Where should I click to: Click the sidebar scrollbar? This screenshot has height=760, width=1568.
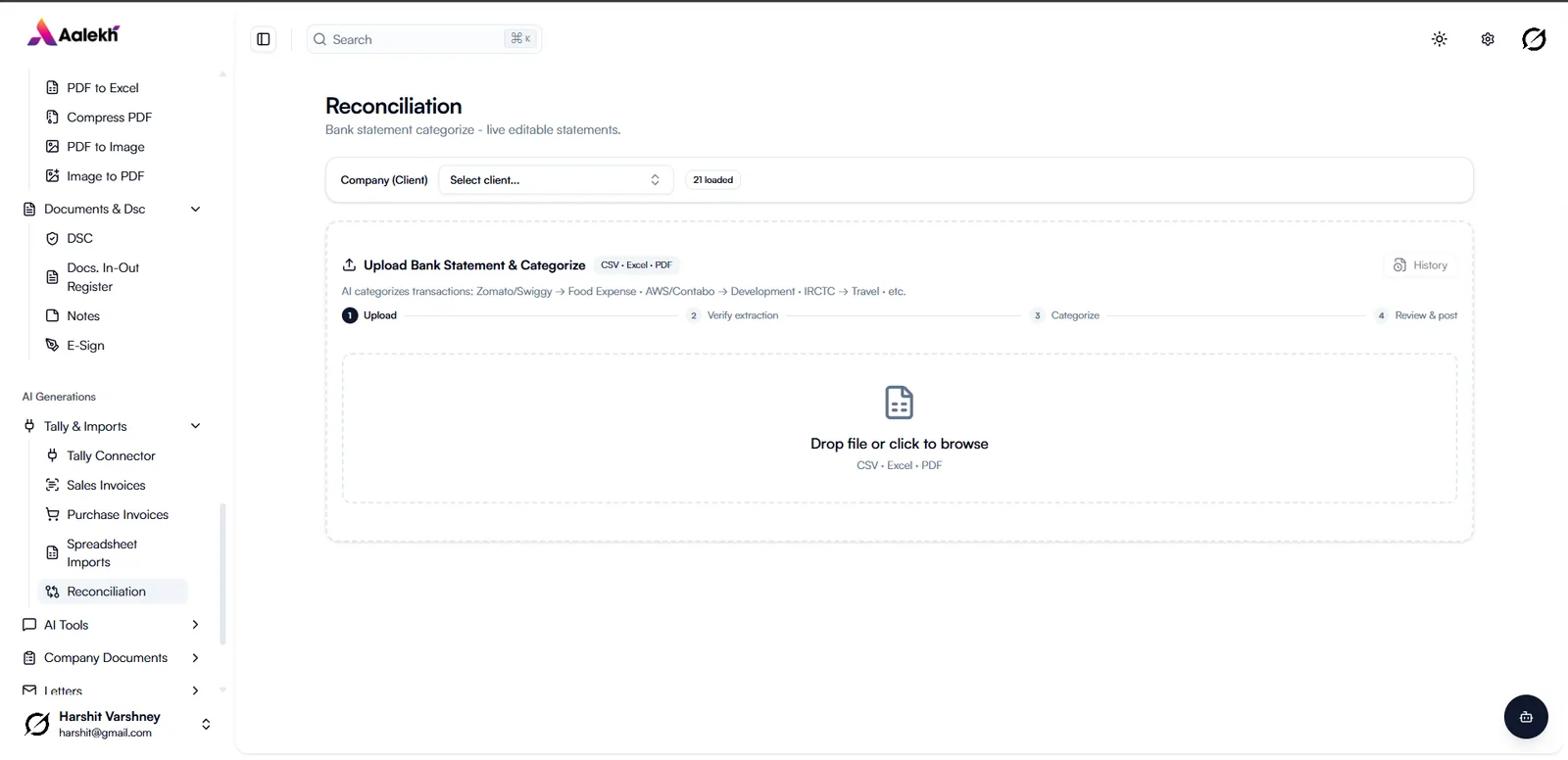pos(222,574)
